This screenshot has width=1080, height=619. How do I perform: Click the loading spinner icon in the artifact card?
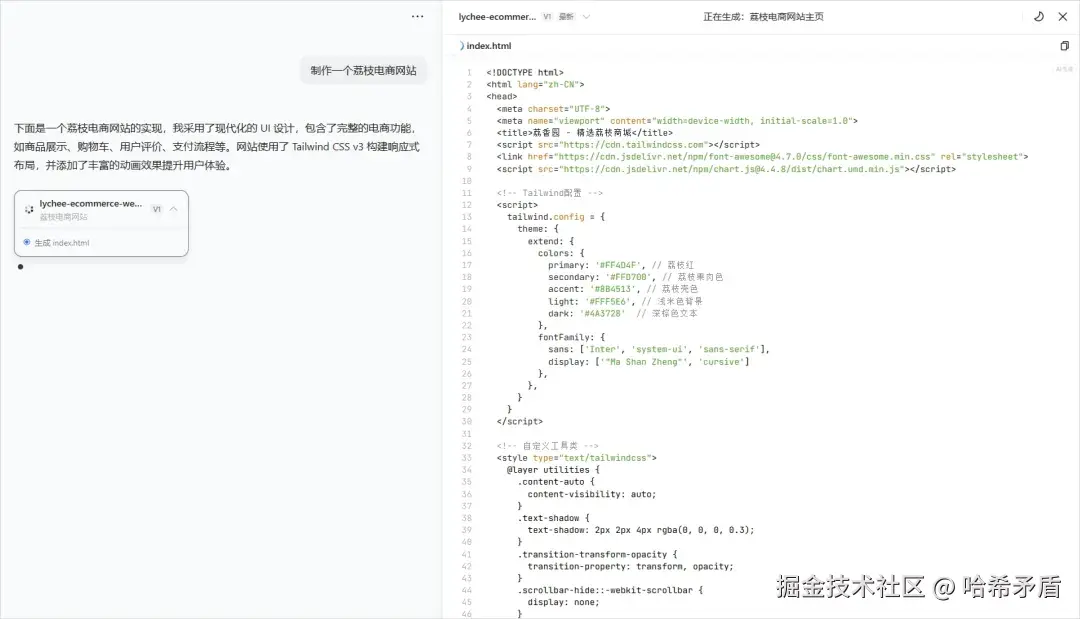[29, 209]
